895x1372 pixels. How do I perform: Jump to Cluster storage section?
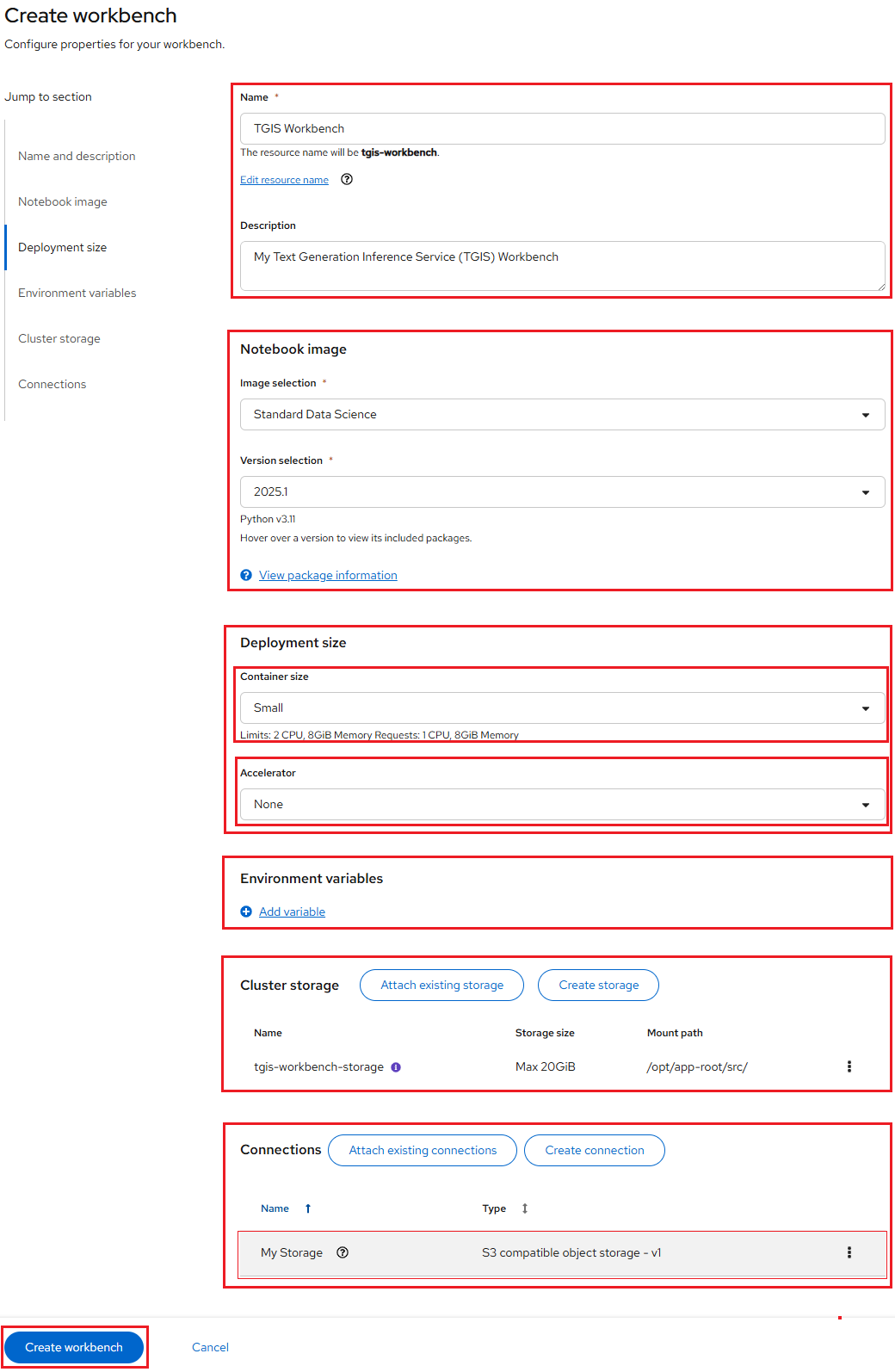(59, 339)
